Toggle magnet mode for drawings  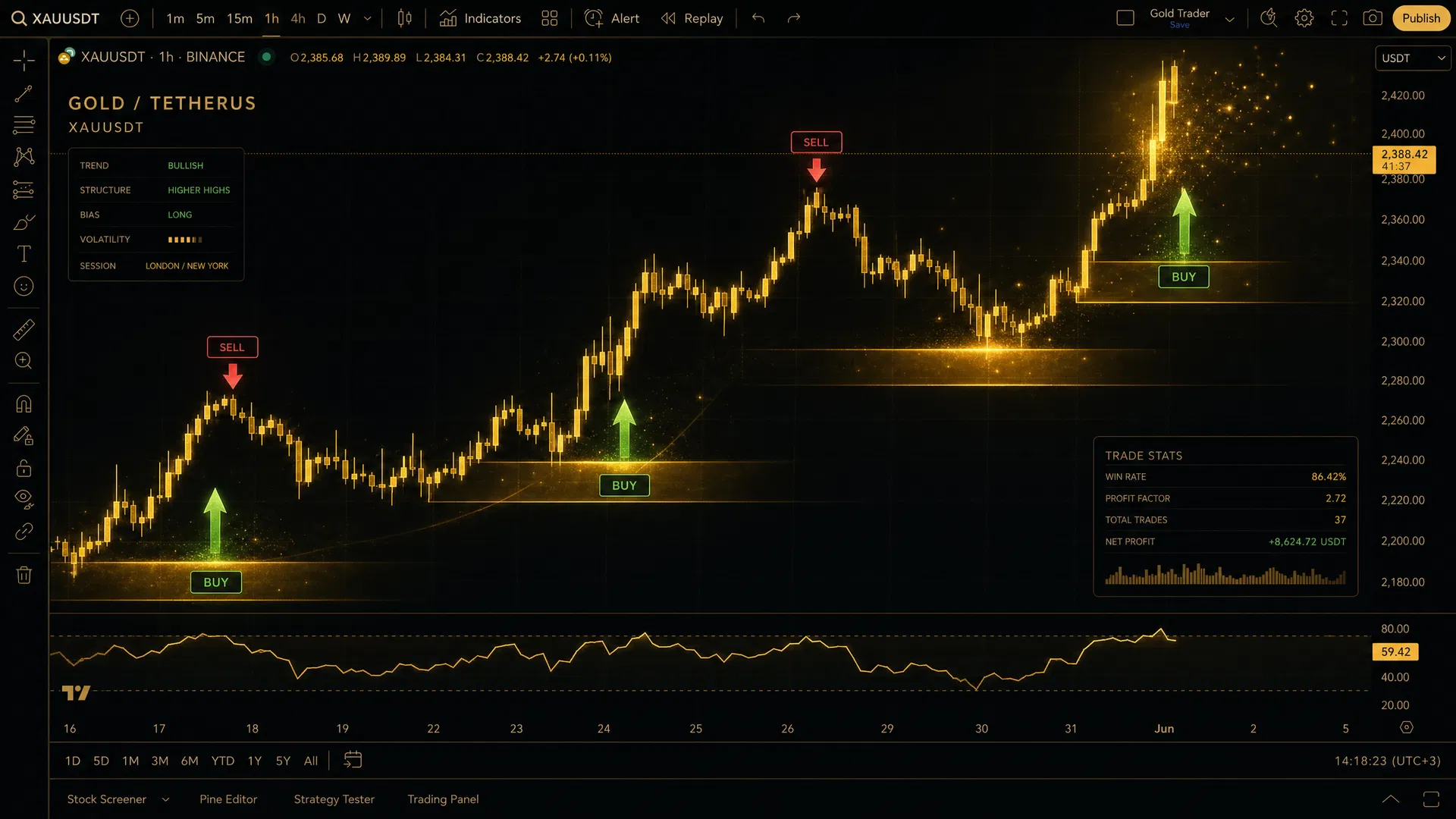click(x=24, y=404)
